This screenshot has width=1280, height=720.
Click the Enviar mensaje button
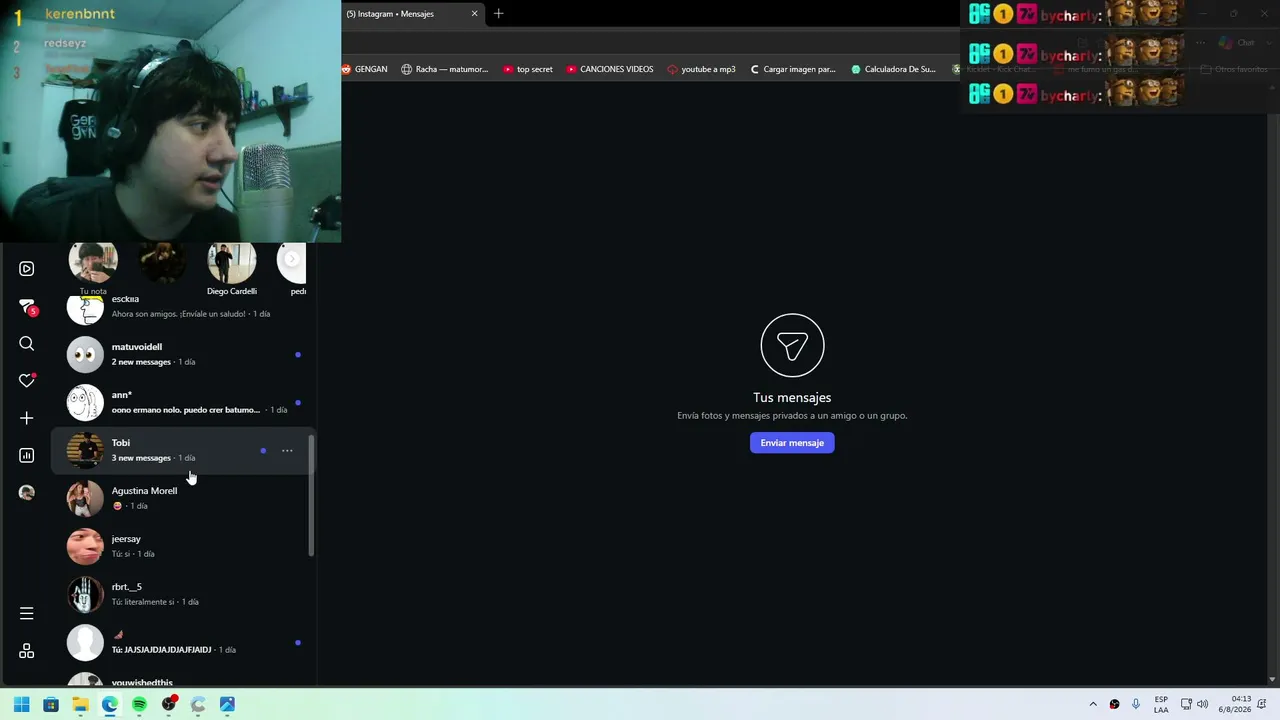pyautogui.click(x=792, y=443)
